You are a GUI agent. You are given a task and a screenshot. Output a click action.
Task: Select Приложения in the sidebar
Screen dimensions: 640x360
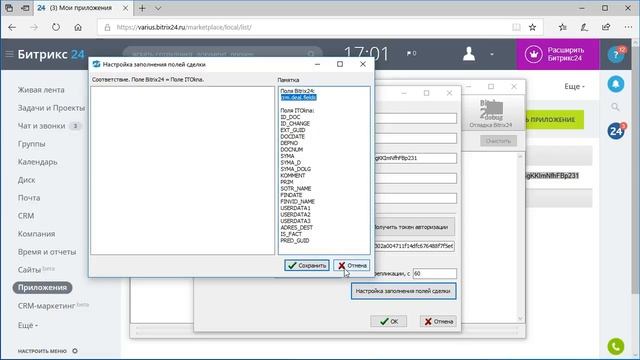click(42, 287)
